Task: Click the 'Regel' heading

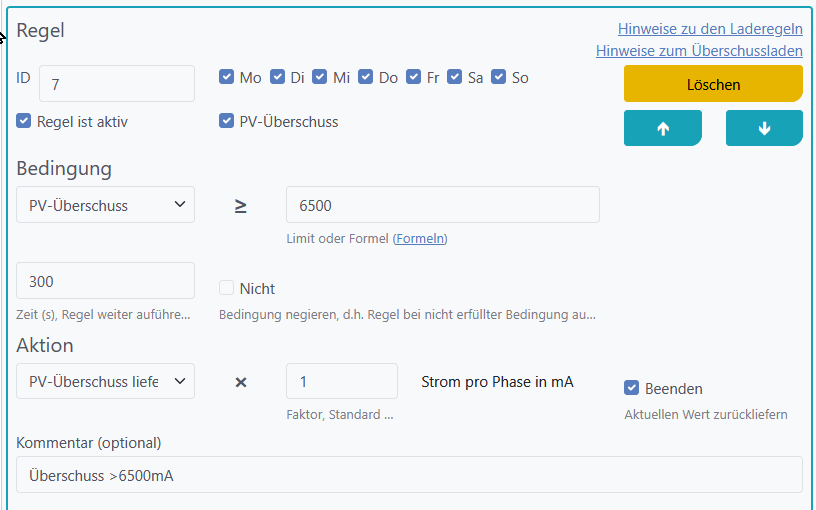Action: click(40, 30)
